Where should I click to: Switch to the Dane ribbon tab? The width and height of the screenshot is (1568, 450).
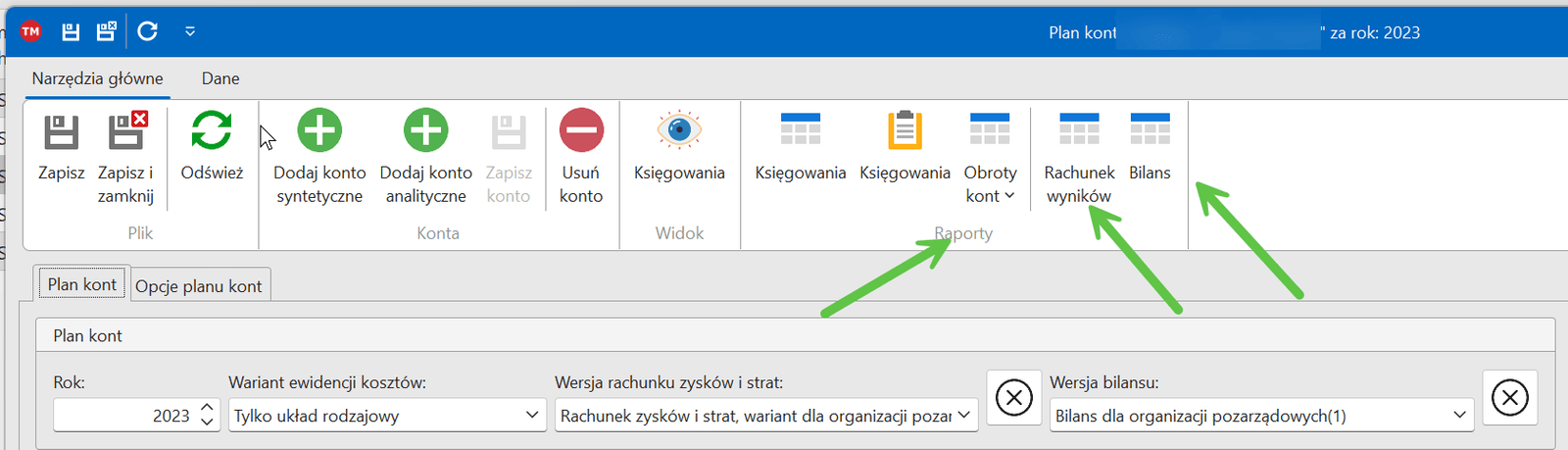point(220,78)
